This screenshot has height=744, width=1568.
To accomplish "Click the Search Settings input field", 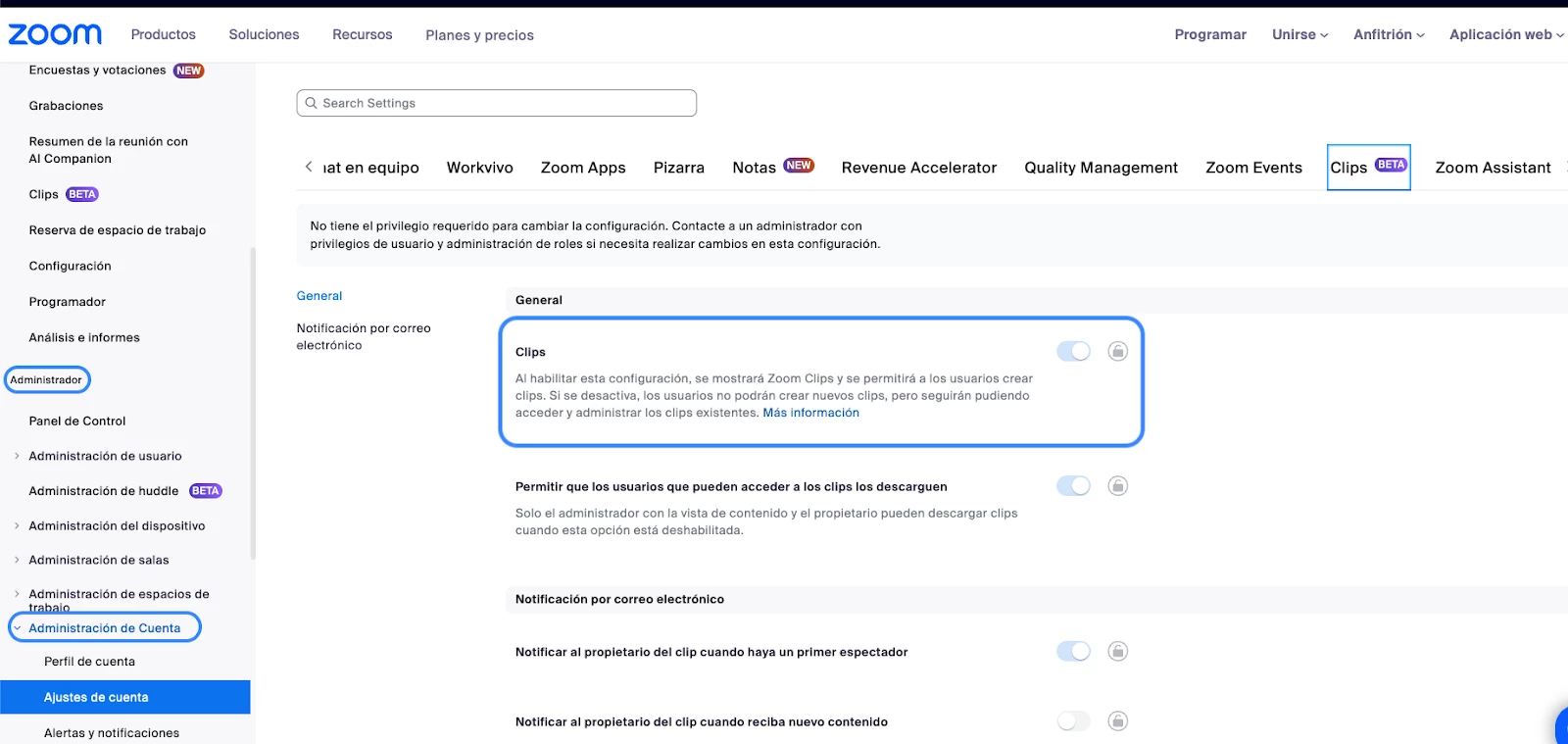I will [x=497, y=103].
